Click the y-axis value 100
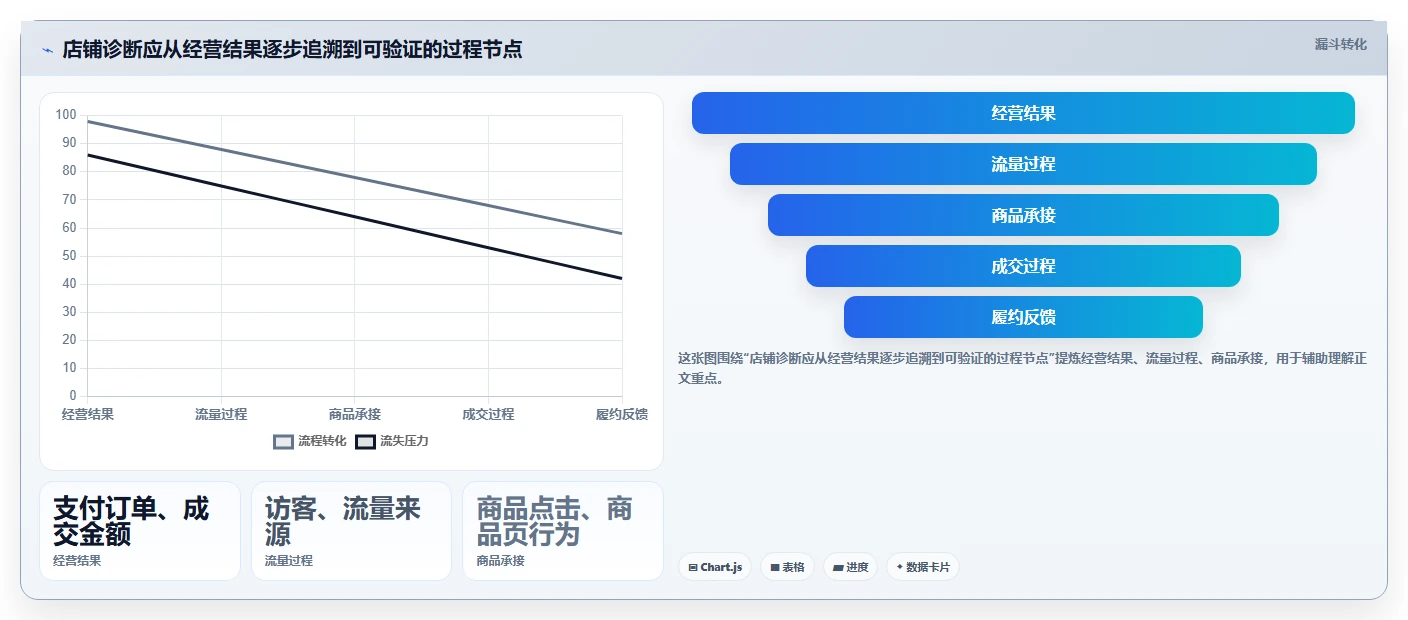Image resolution: width=1408 pixels, height=620 pixels. 66,115
